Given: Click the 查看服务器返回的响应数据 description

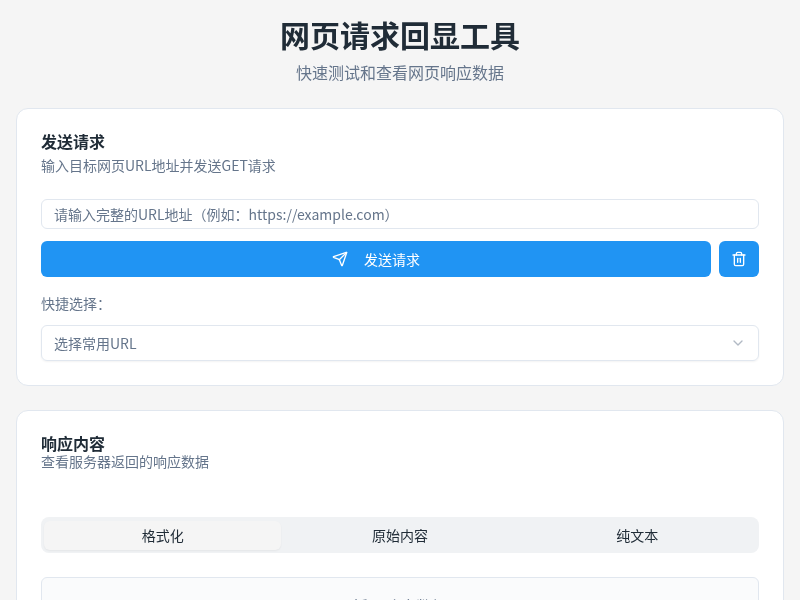Looking at the screenshot, I should (x=124, y=462).
